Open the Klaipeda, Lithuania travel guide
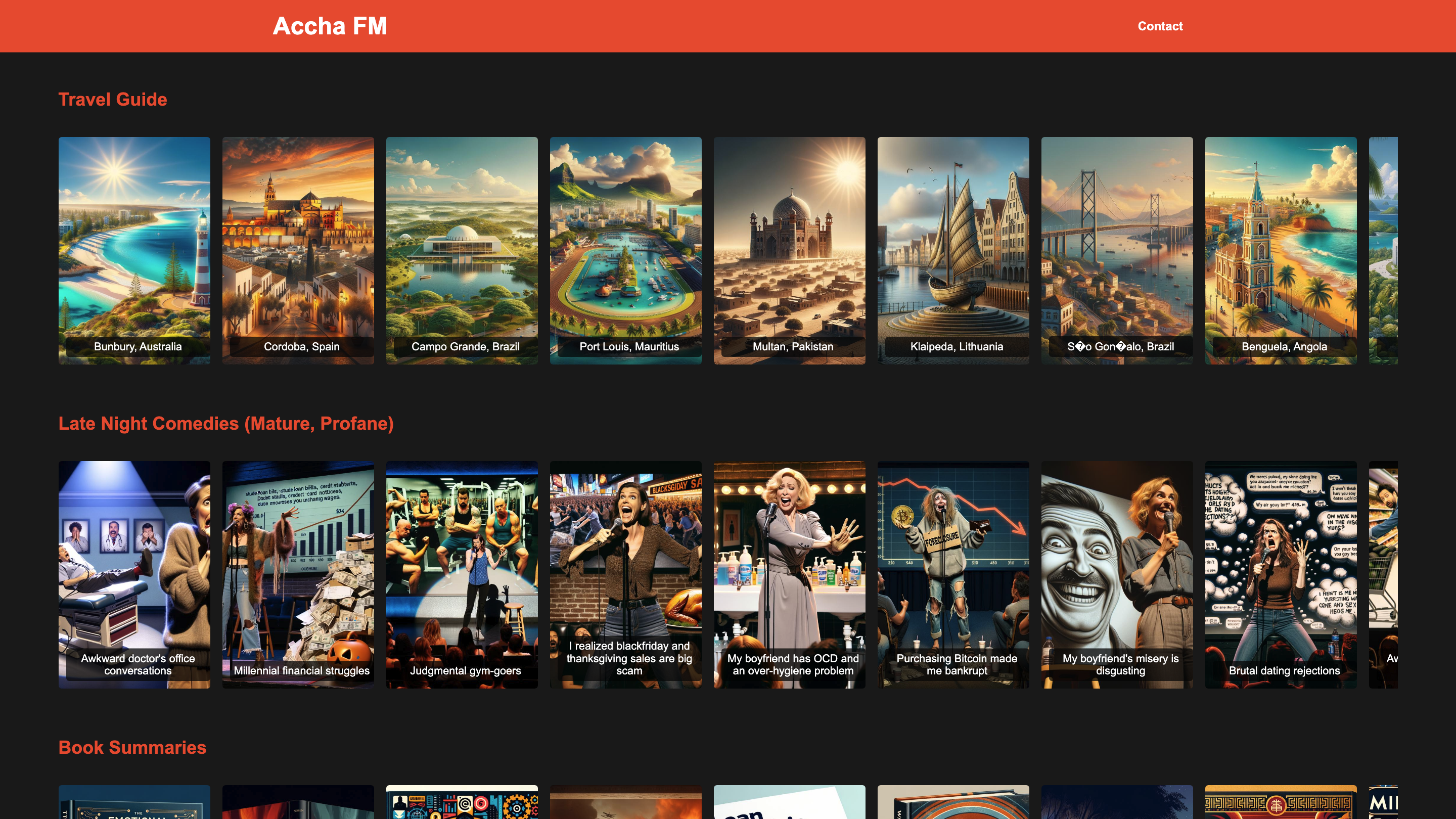 (x=953, y=250)
